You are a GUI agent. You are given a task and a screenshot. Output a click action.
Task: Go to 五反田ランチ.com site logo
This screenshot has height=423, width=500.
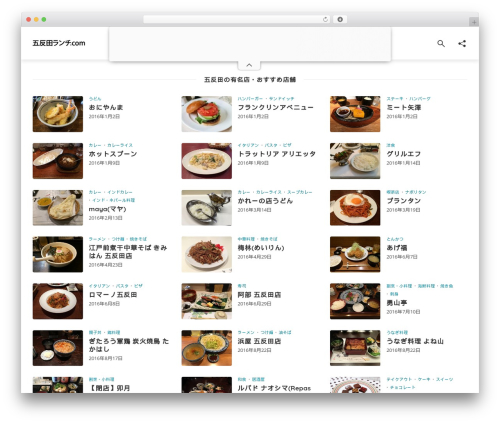click(59, 43)
